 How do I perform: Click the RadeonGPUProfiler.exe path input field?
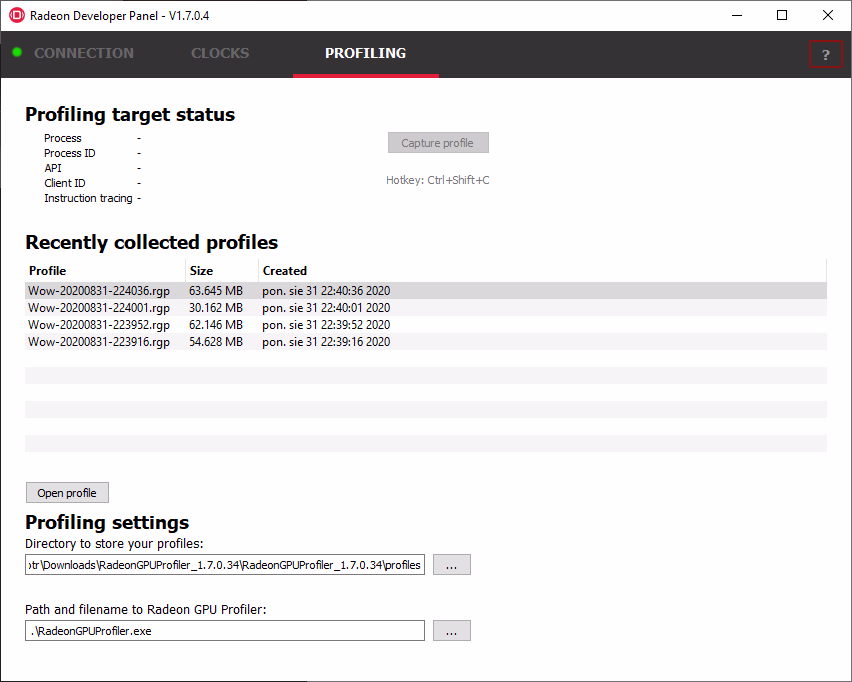point(225,631)
